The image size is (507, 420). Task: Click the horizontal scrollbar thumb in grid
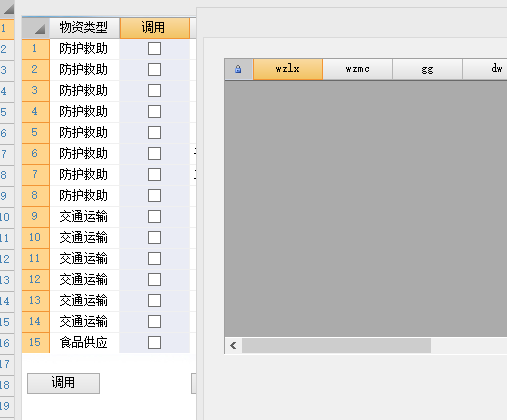point(336,346)
